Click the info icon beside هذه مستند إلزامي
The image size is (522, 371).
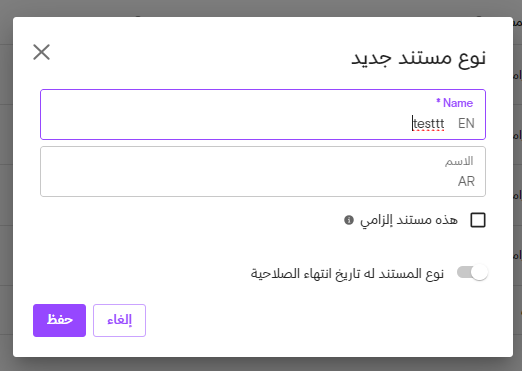point(349,220)
